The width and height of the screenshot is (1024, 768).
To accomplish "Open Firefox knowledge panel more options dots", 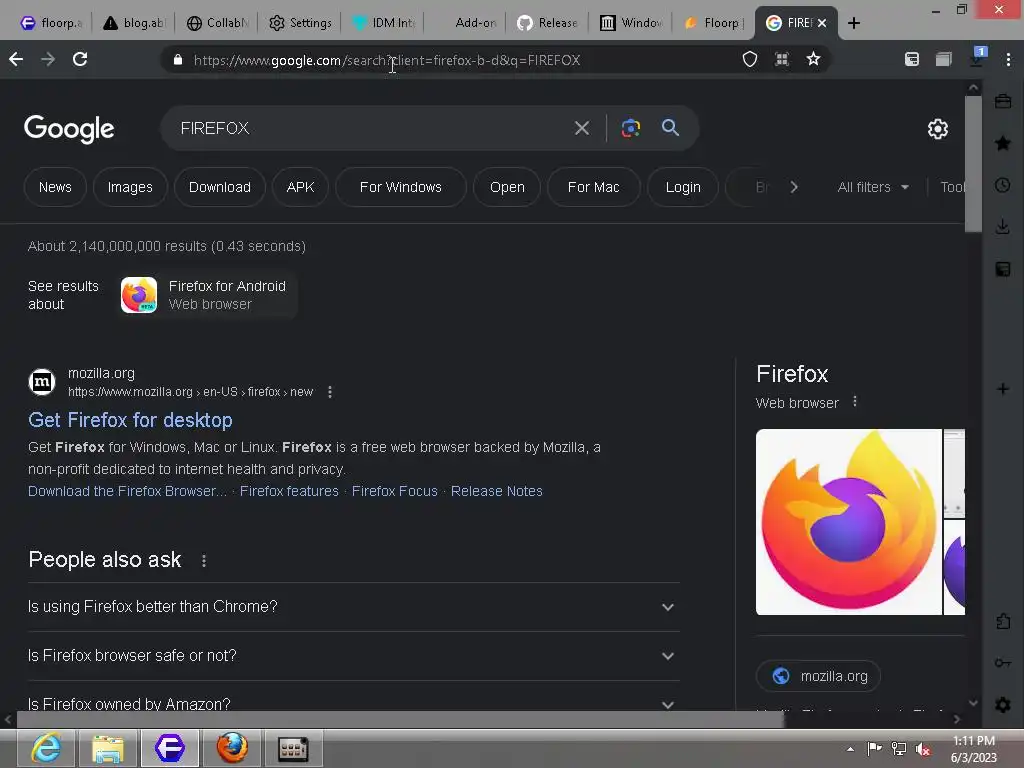I will tap(855, 402).
